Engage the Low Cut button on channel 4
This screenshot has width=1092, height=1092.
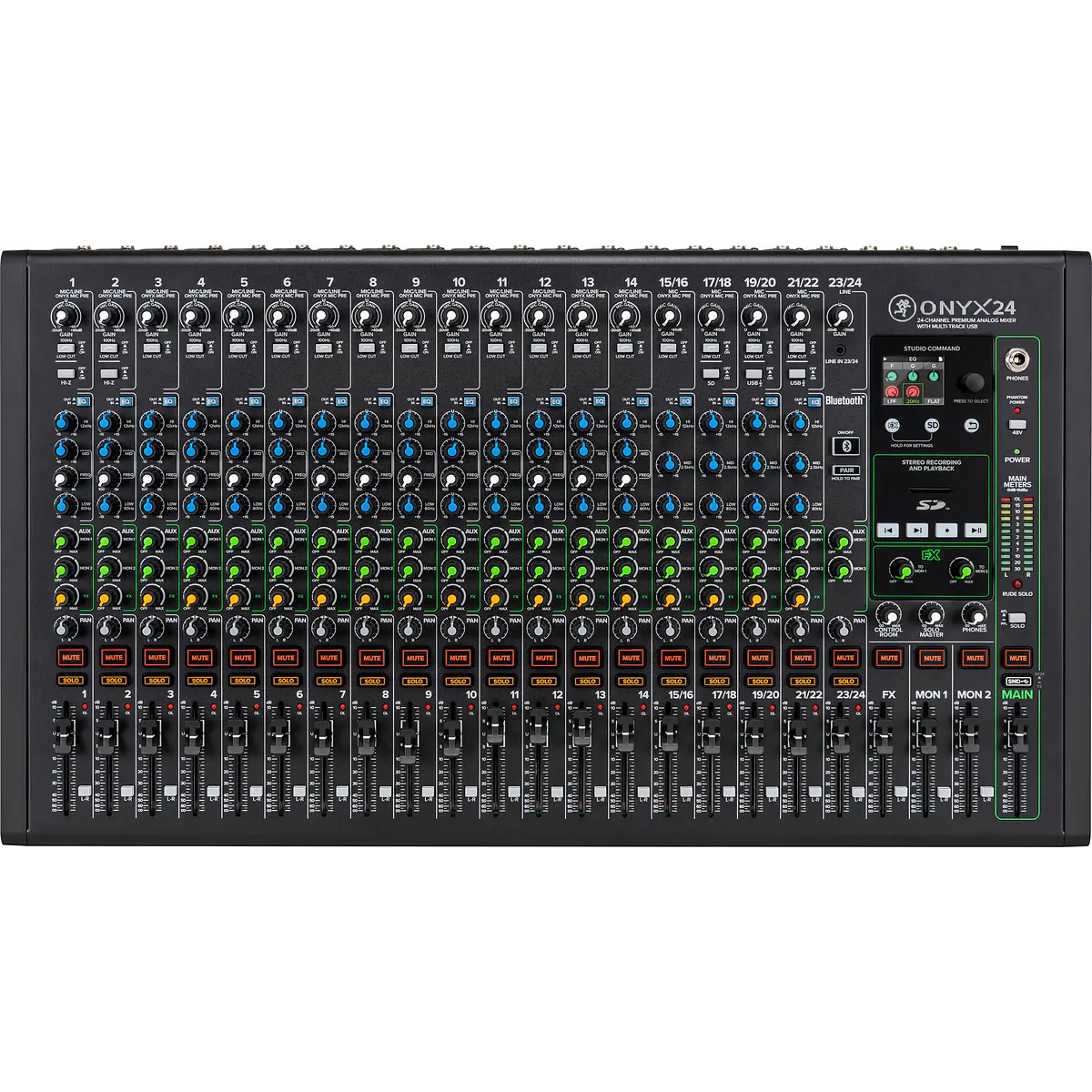pyautogui.click(x=194, y=347)
